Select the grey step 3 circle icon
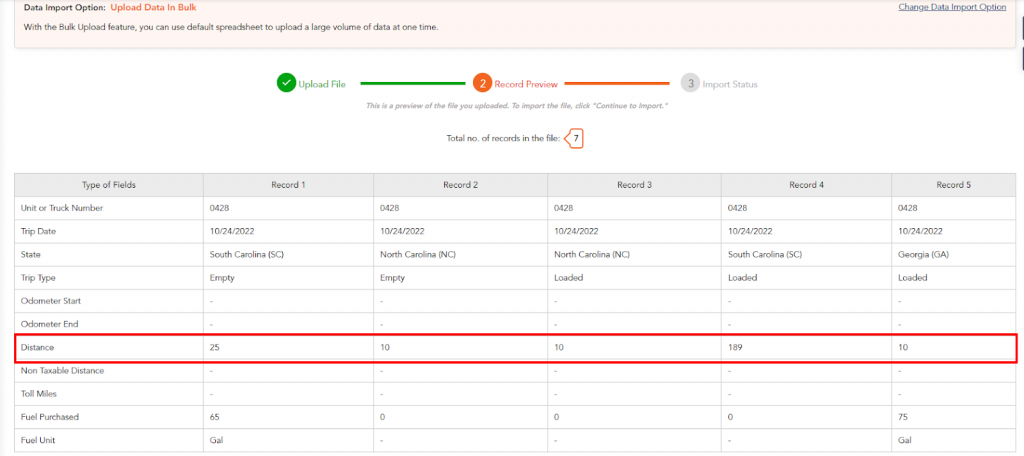 [x=690, y=84]
